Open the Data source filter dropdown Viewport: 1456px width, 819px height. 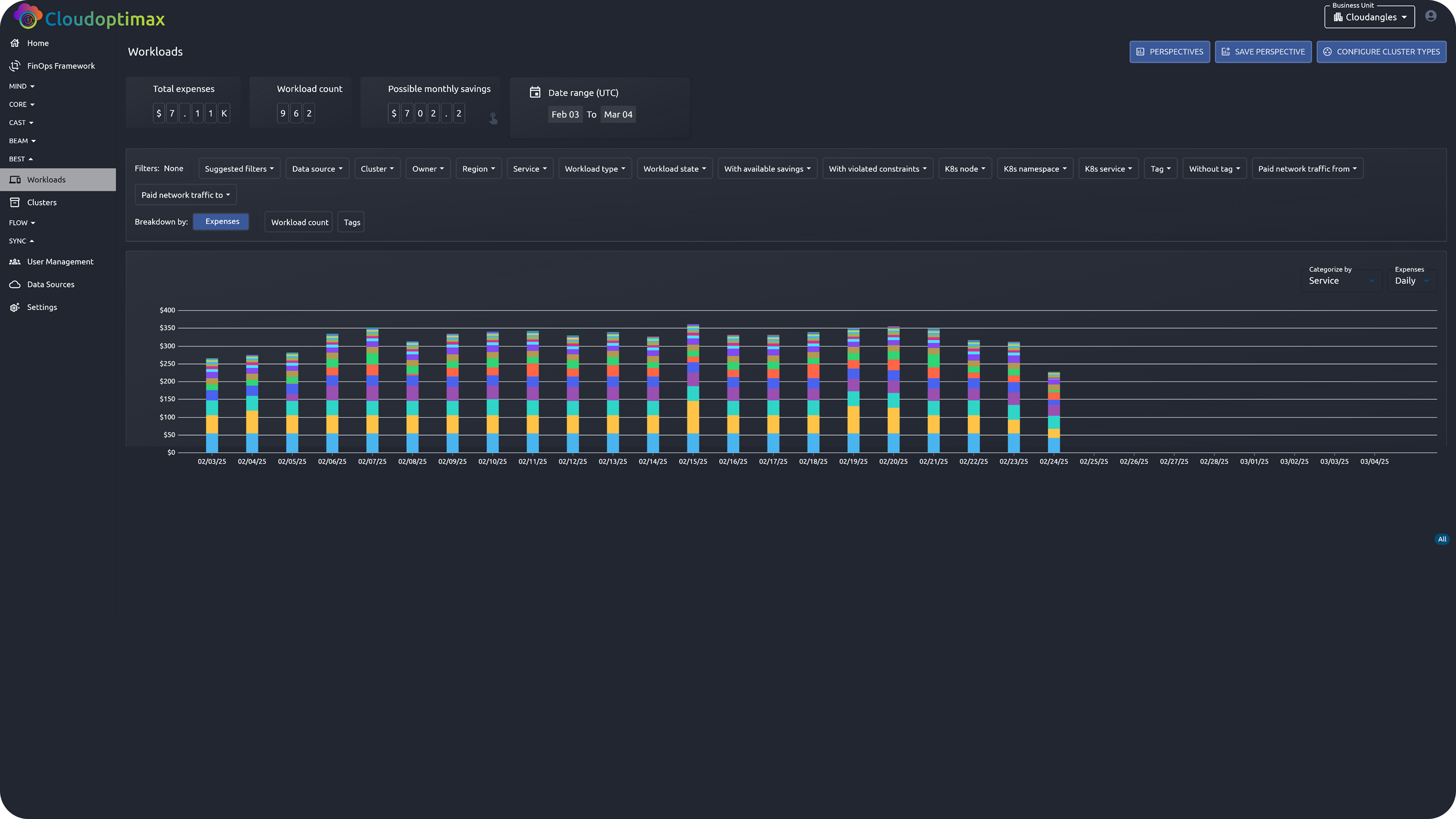pyautogui.click(x=317, y=169)
